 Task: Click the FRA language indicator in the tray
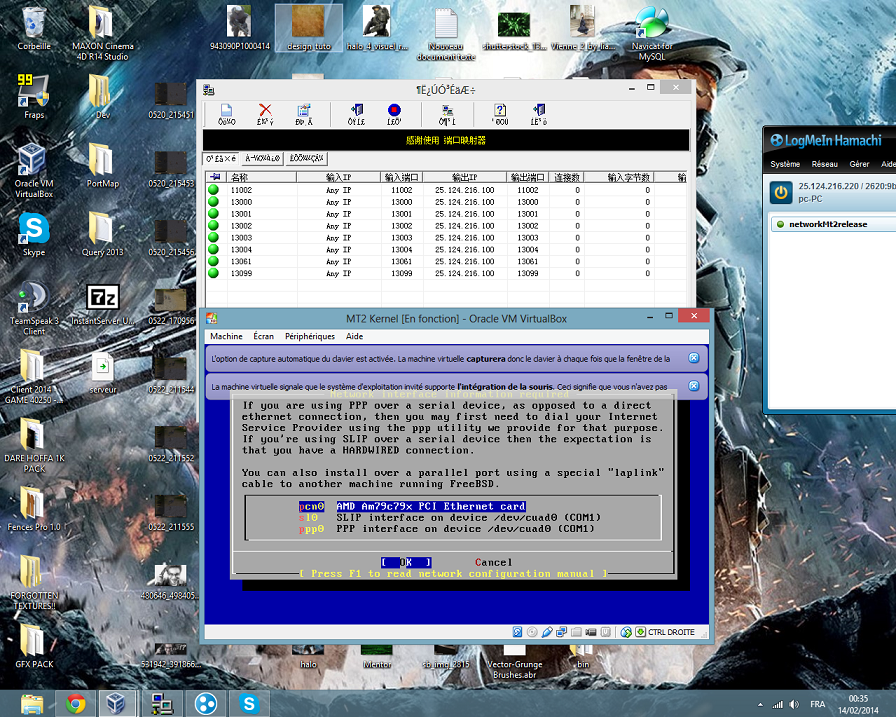pyautogui.click(x=818, y=704)
